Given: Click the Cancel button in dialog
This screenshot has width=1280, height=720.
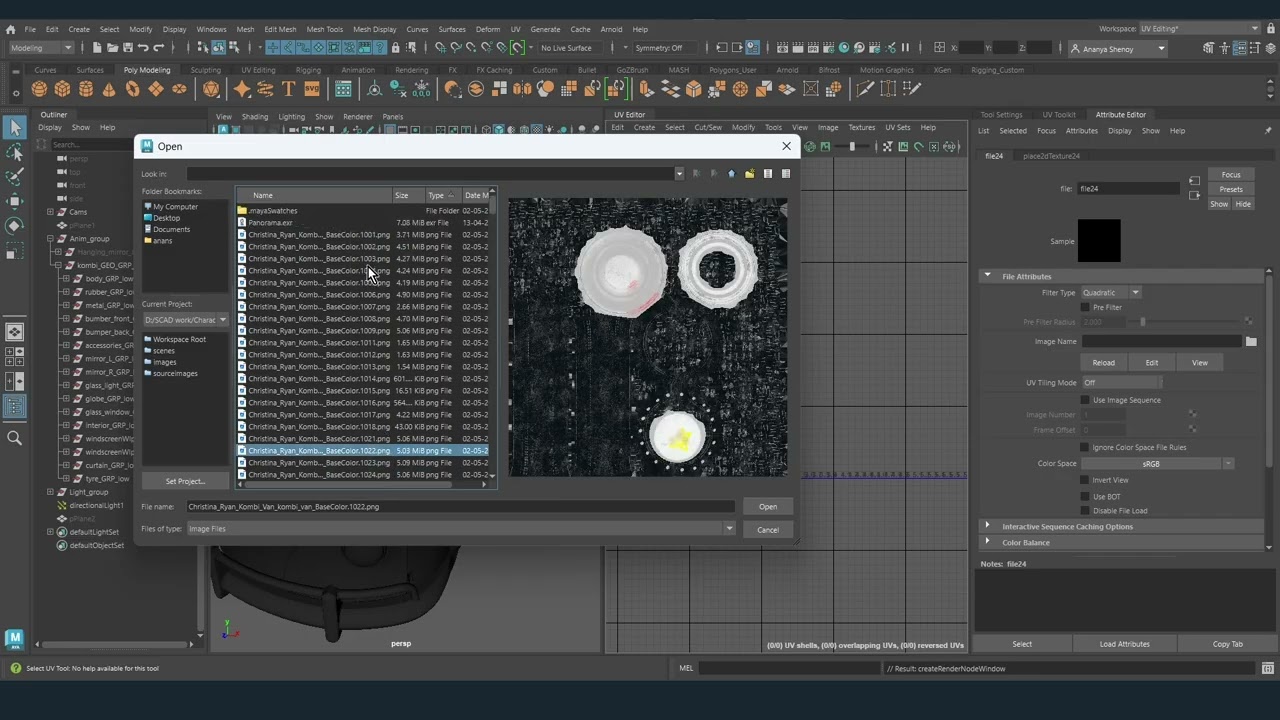Looking at the screenshot, I should click(768, 530).
